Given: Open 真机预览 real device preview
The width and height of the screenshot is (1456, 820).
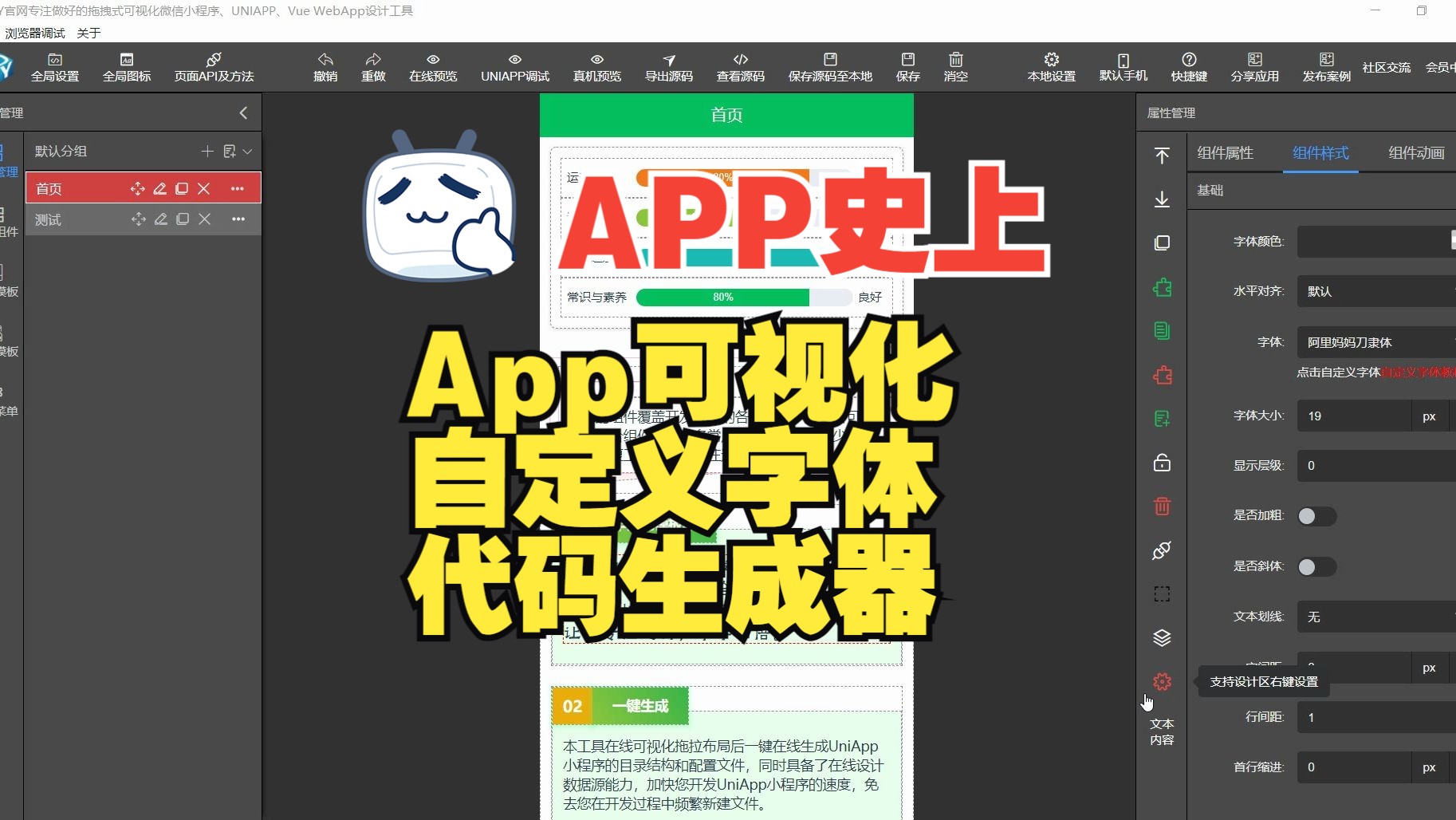Looking at the screenshot, I should pos(596,67).
